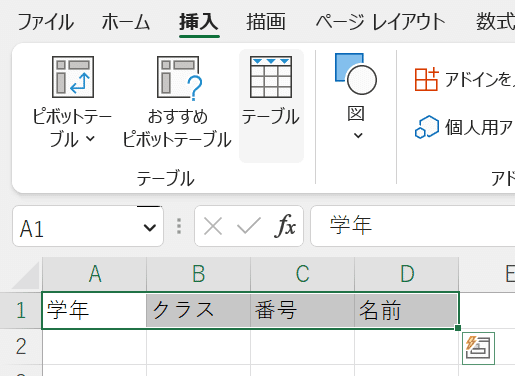Select column C header
Viewport: 515px width, 376px height.
pyautogui.click(x=303, y=274)
